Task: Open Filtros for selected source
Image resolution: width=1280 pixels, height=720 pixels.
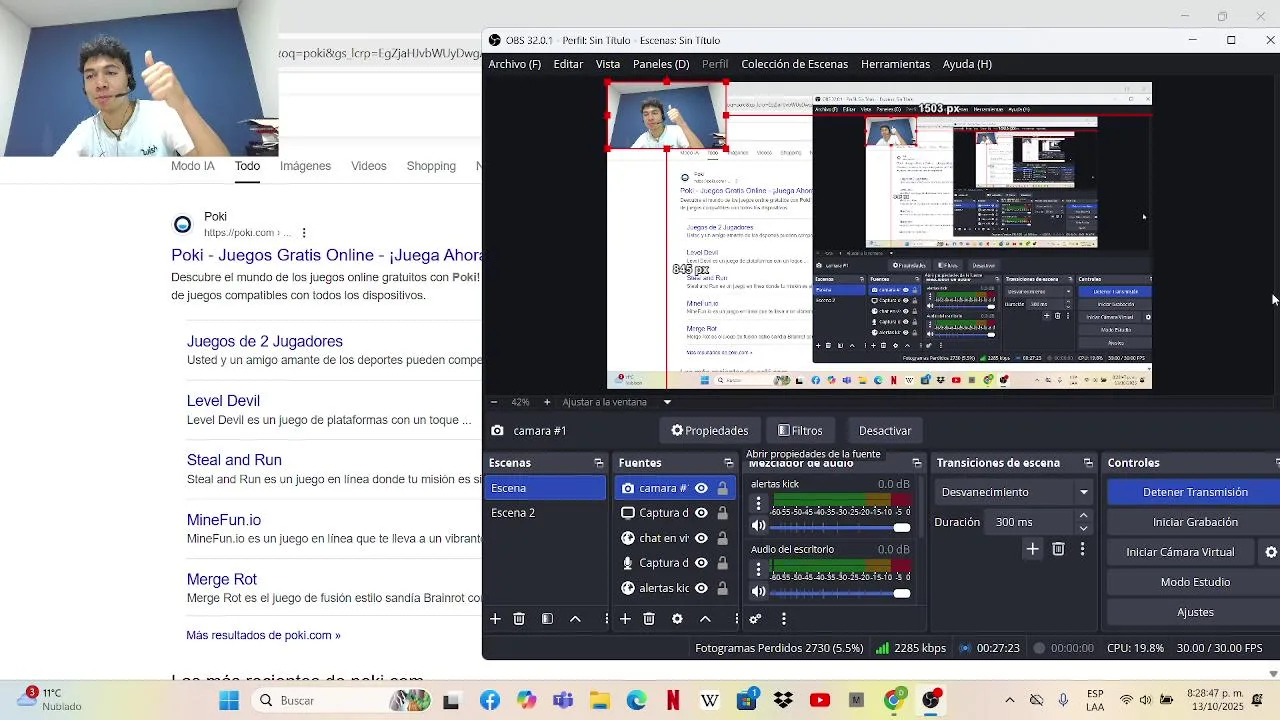Action: (800, 431)
